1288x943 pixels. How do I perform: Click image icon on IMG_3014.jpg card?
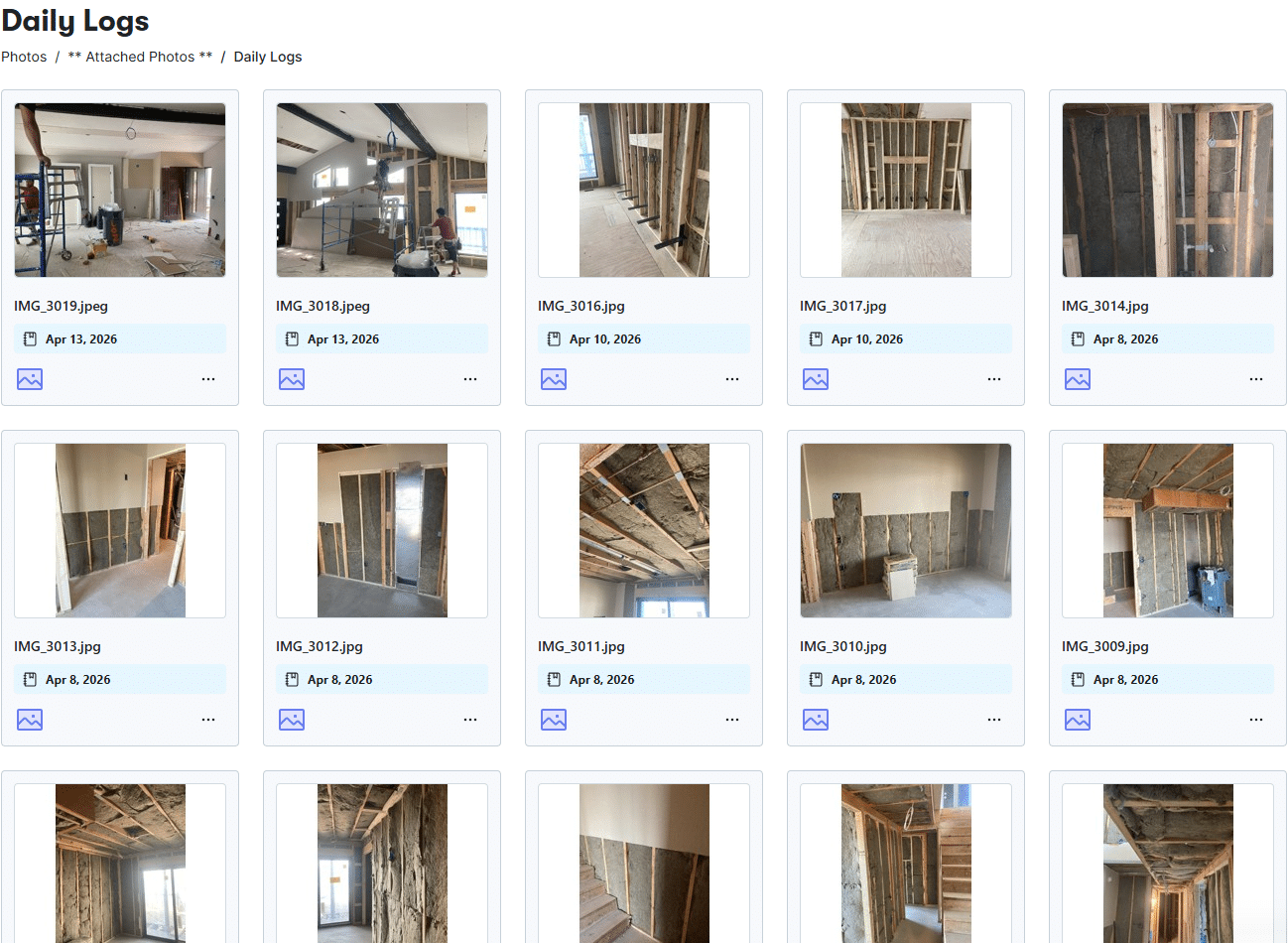pyautogui.click(x=1078, y=379)
